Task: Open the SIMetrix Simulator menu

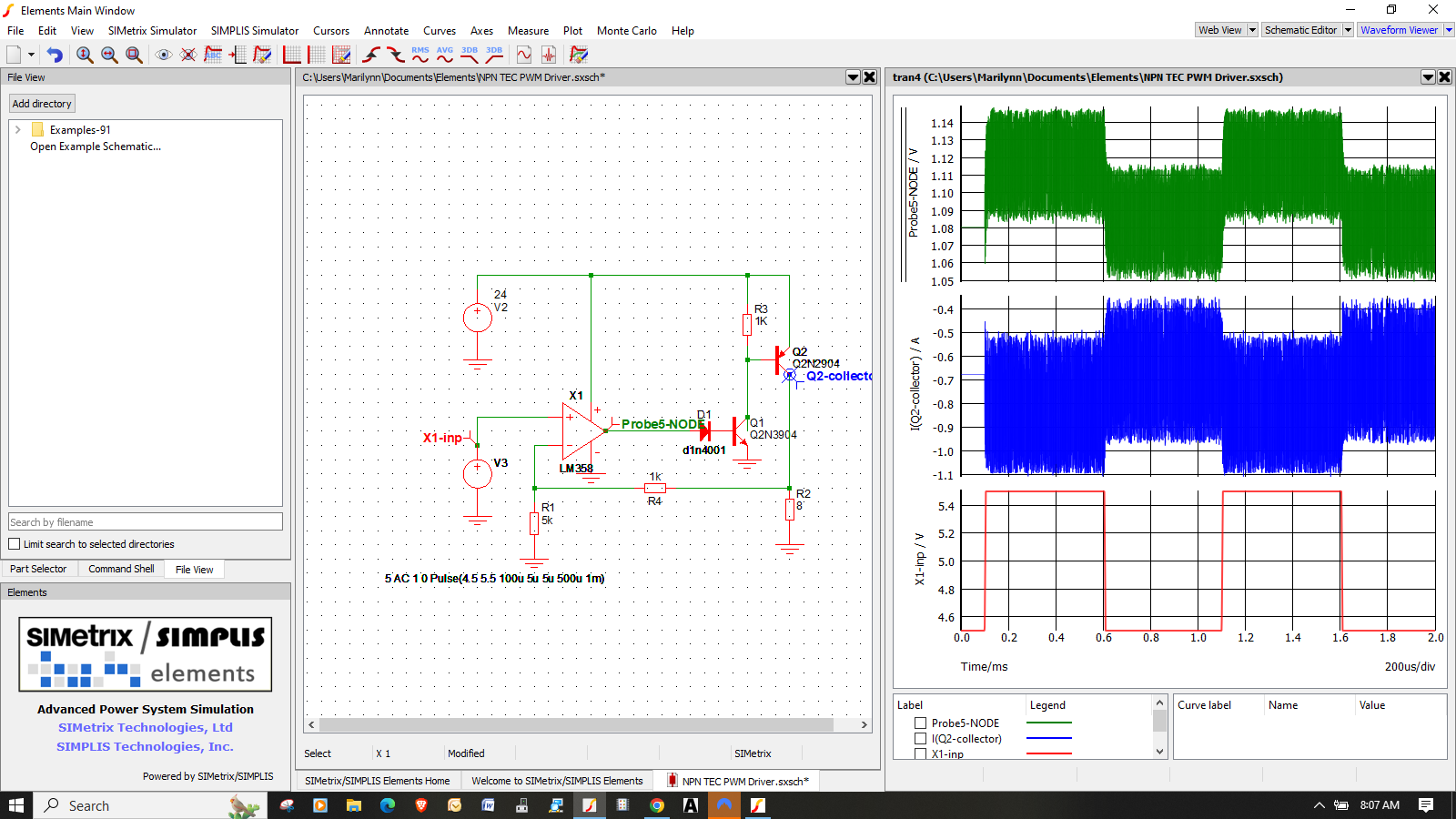Action: [x=152, y=30]
